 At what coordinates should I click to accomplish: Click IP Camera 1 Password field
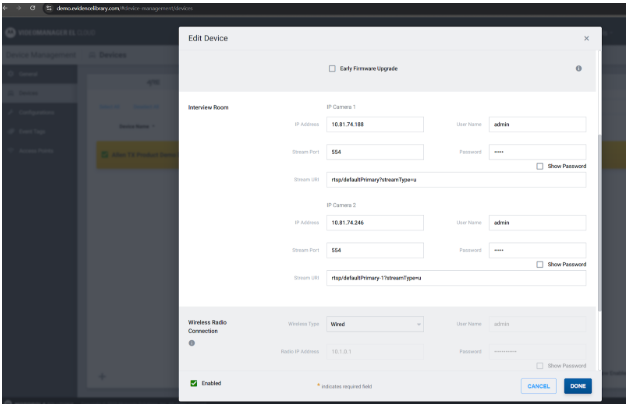click(537, 152)
